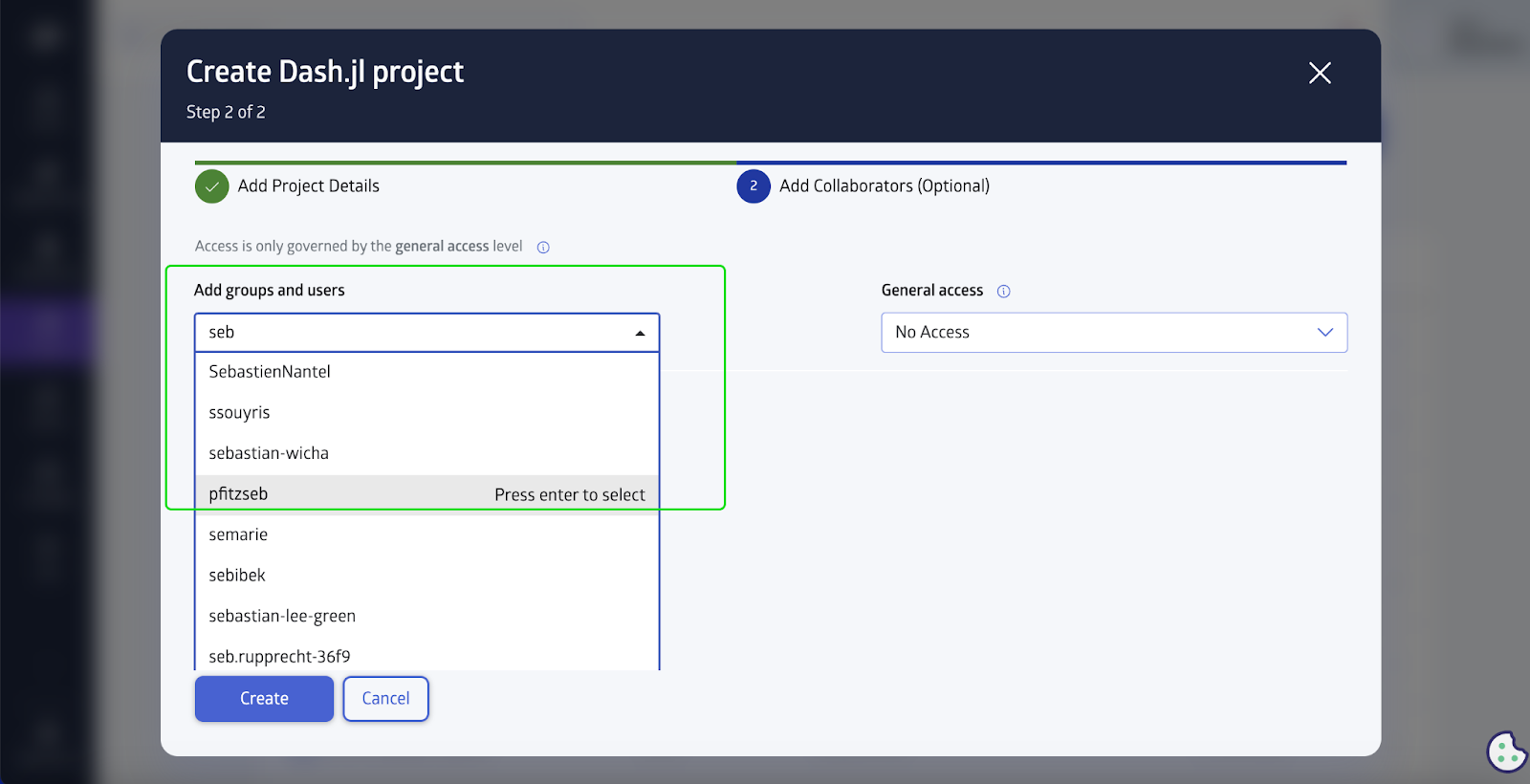Pick seb.rupprecht-36f9 from the suggestions
Screen dimensions: 1530x784
(x=427, y=655)
